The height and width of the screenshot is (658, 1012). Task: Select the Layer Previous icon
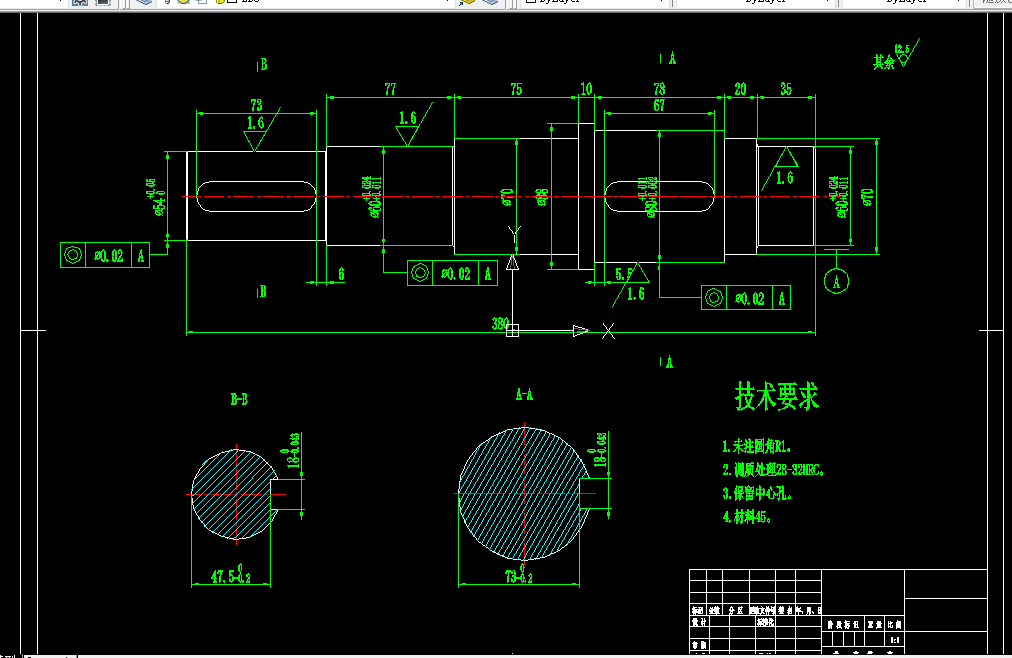click(x=490, y=4)
